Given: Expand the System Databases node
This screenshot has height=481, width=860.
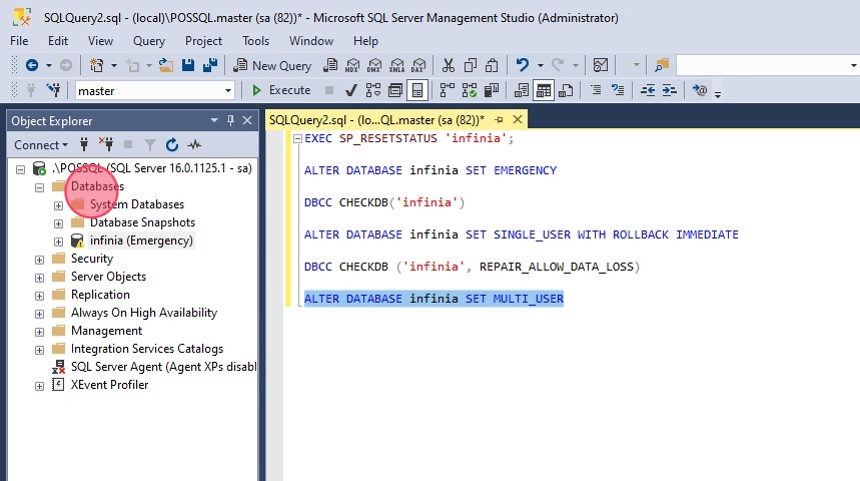Looking at the screenshot, I should (x=58, y=206).
